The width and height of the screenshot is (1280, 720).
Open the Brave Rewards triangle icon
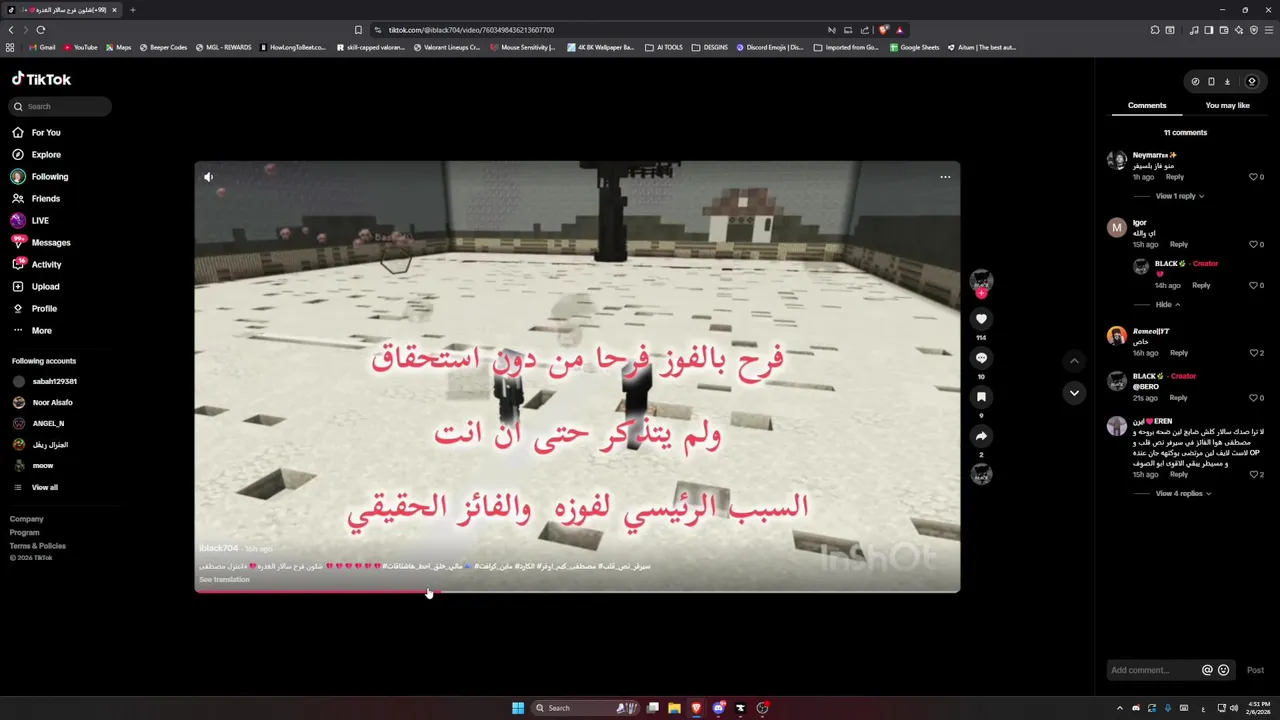click(x=899, y=30)
